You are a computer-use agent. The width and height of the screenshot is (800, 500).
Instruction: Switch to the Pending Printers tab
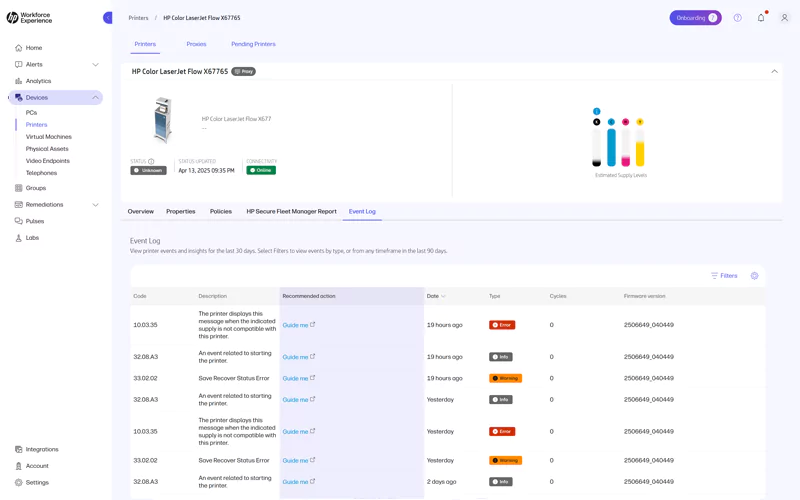[253, 44]
